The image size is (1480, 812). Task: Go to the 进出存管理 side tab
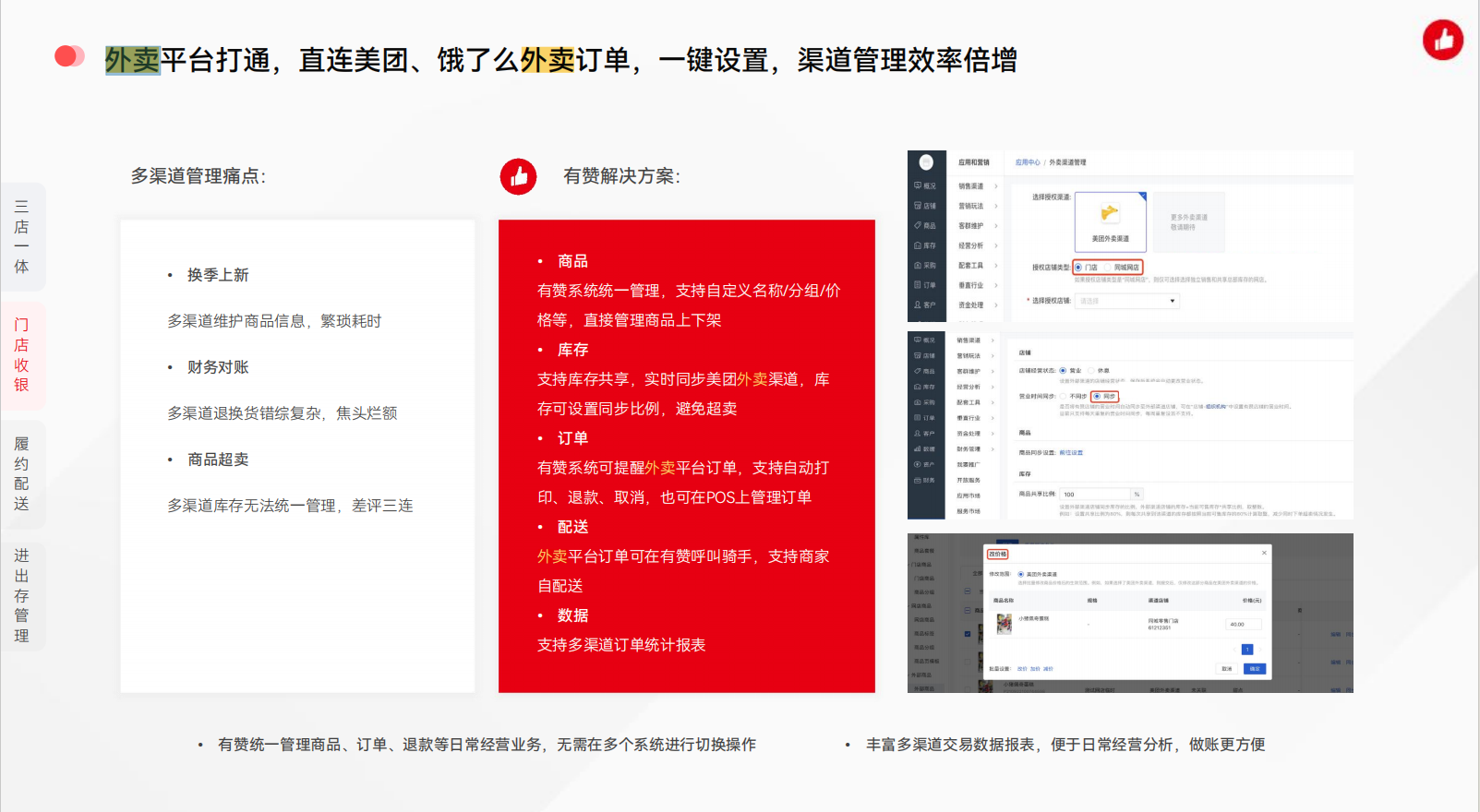[21, 595]
